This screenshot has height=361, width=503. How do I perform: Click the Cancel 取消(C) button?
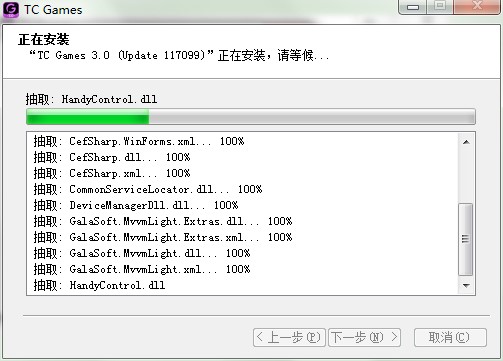[450, 337]
